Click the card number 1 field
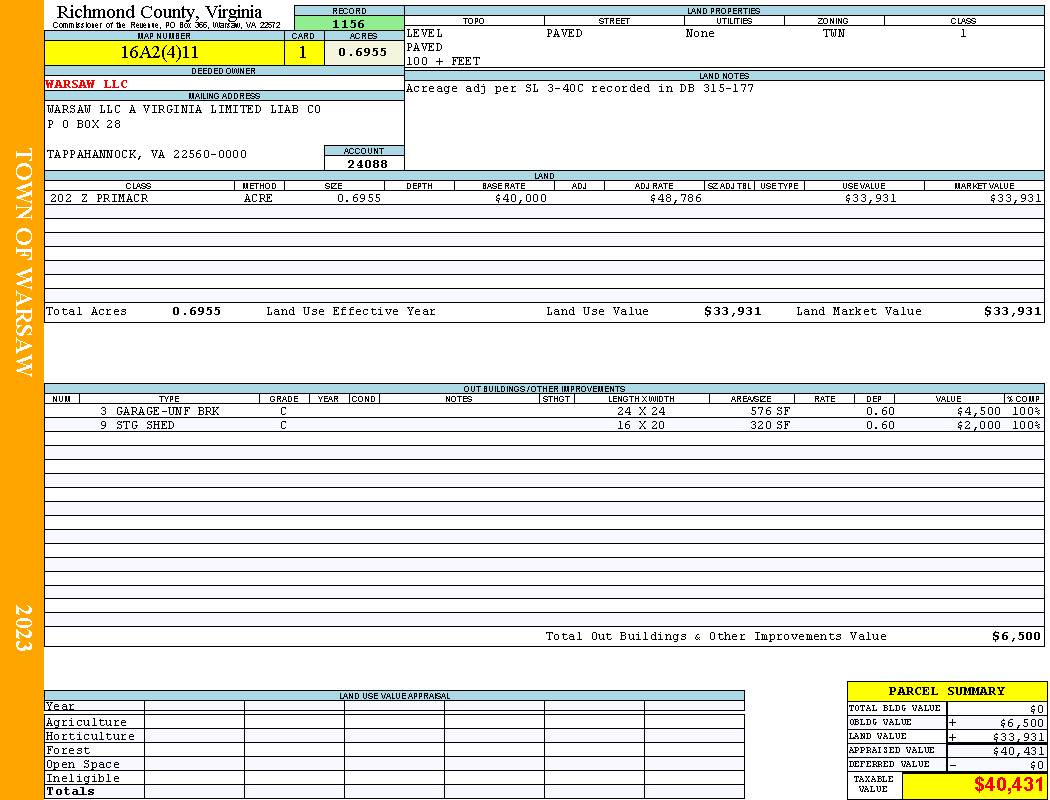Image resolution: width=1050 pixels, height=800 pixels. click(303, 52)
